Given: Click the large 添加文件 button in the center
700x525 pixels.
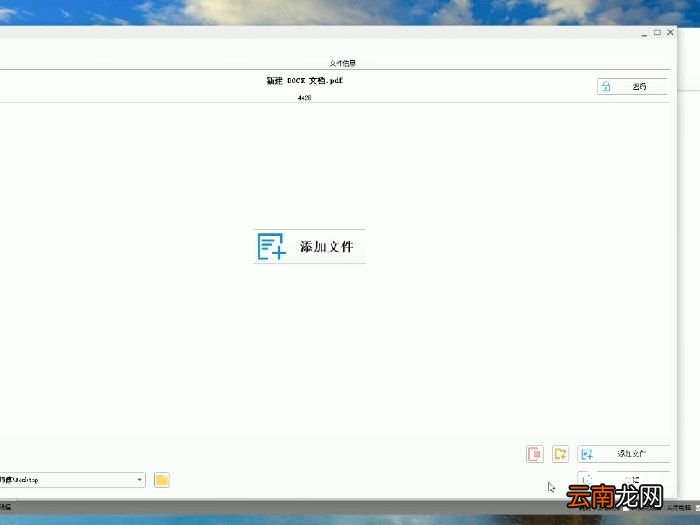Looking at the screenshot, I should [x=310, y=246].
